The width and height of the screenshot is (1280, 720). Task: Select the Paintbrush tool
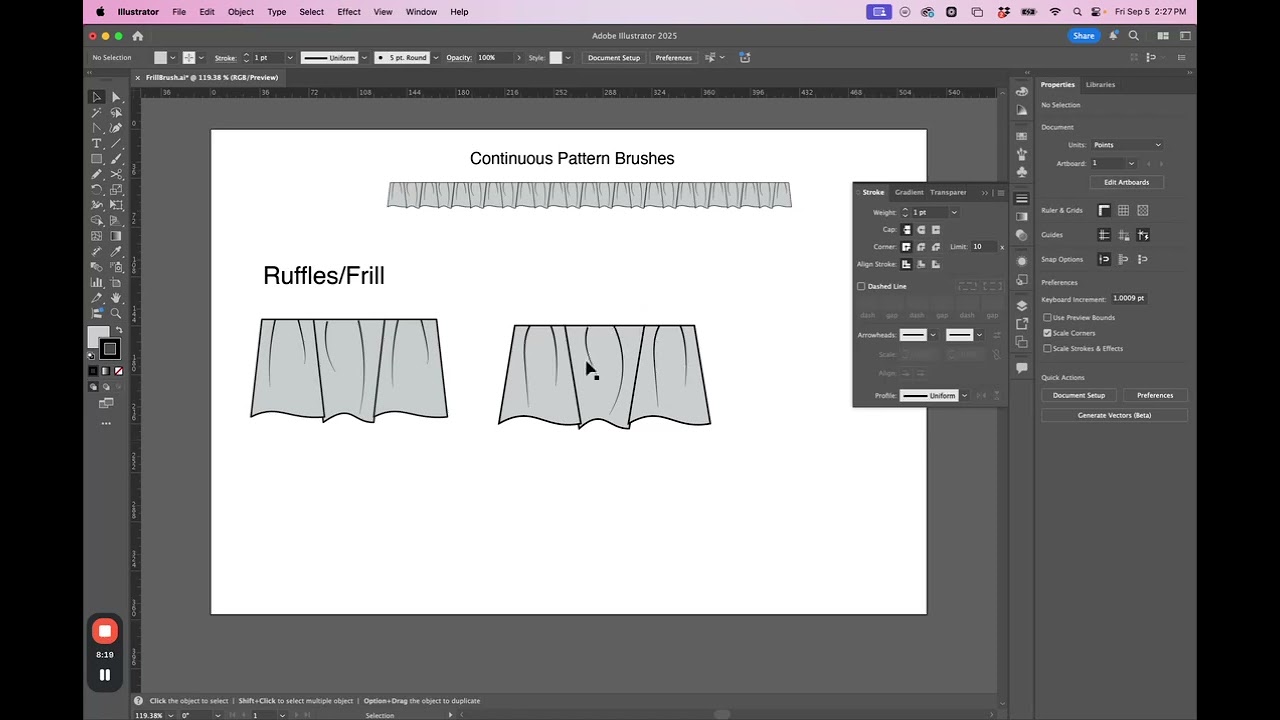pyautogui.click(x=116, y=159)
